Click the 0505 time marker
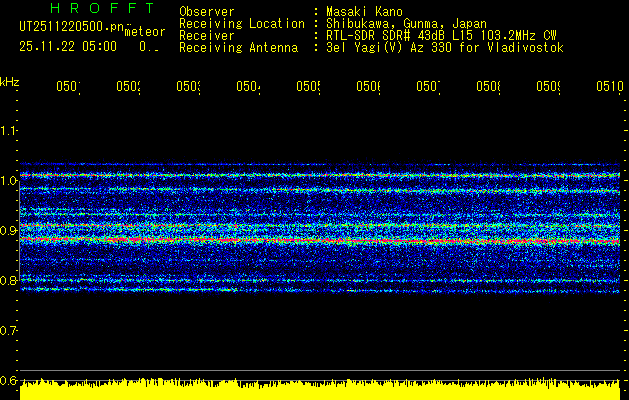 click(308, 86)
